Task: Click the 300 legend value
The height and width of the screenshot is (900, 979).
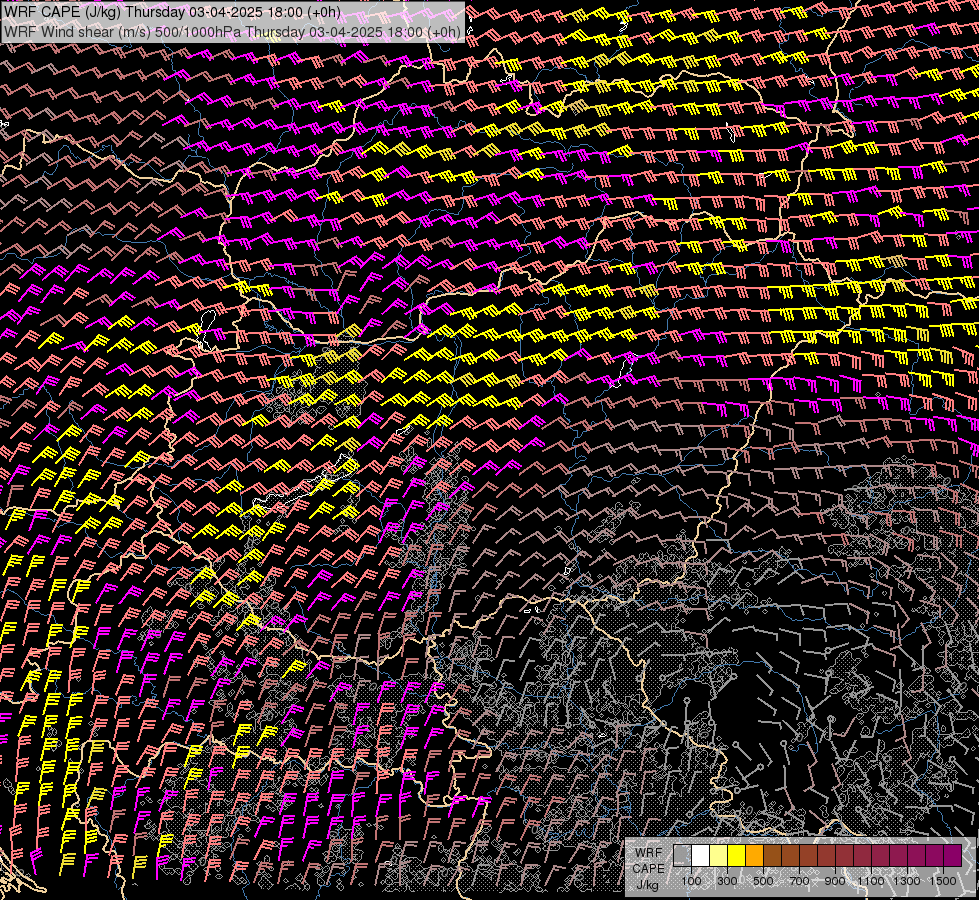Action: pos(727,881)
